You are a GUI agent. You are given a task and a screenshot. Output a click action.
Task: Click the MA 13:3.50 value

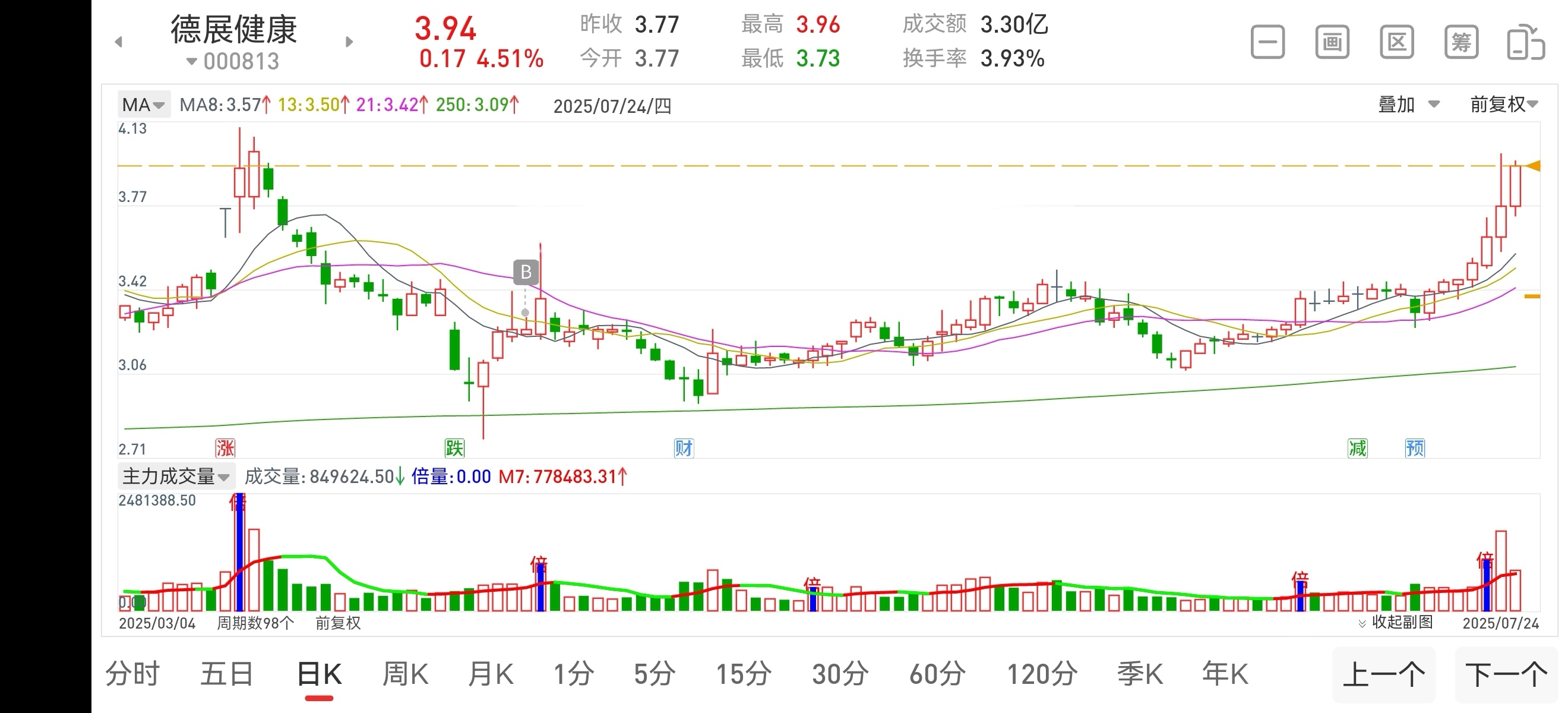[x=314, y=105]
